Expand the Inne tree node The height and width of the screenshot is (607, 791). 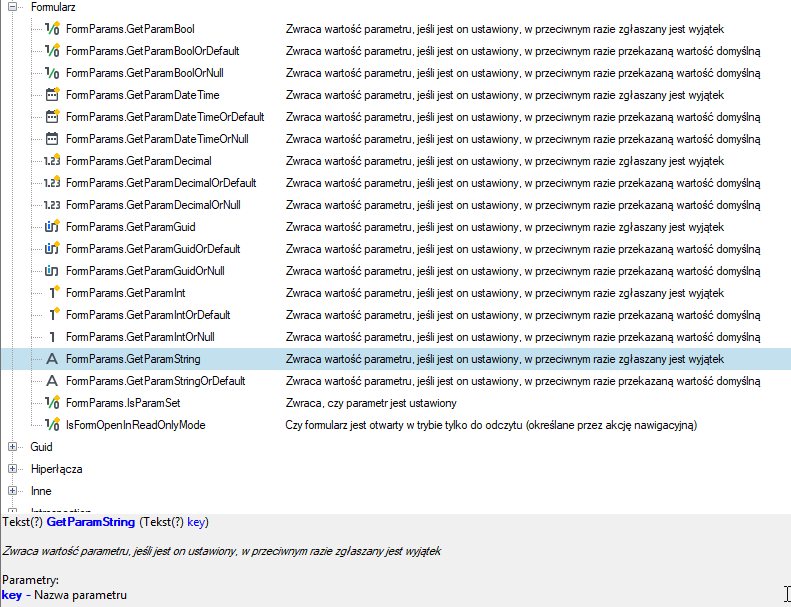click(x=13, y=491)
